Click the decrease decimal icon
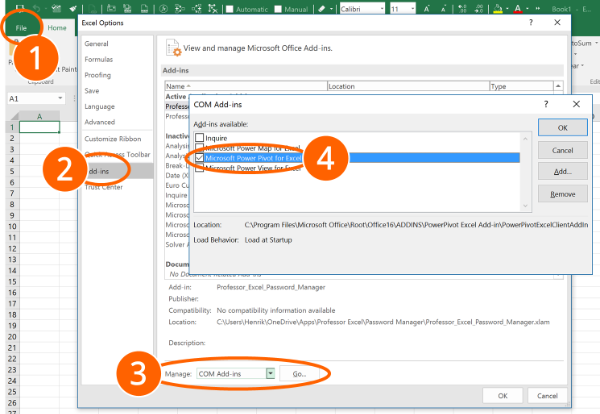Screen dimensions: 600x414 [x=479, y=8]
